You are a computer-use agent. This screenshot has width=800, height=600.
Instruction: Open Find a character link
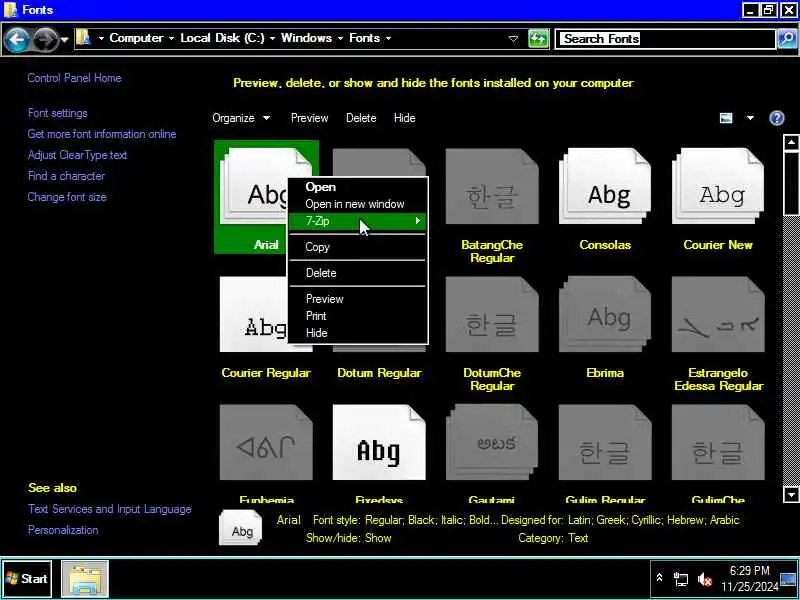[x=66, y=176]
